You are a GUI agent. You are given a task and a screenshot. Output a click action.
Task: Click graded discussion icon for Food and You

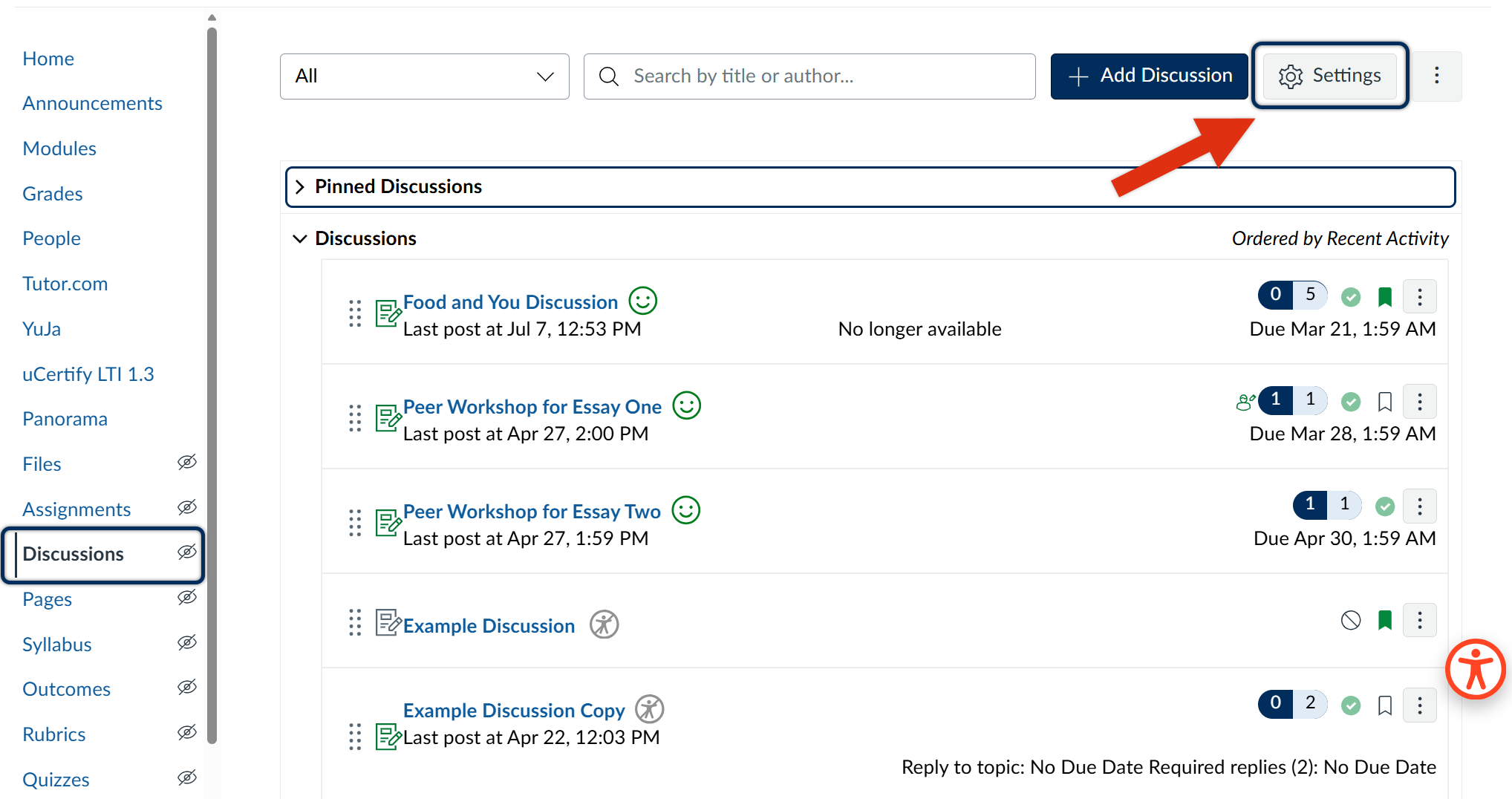tap(388, 313)
